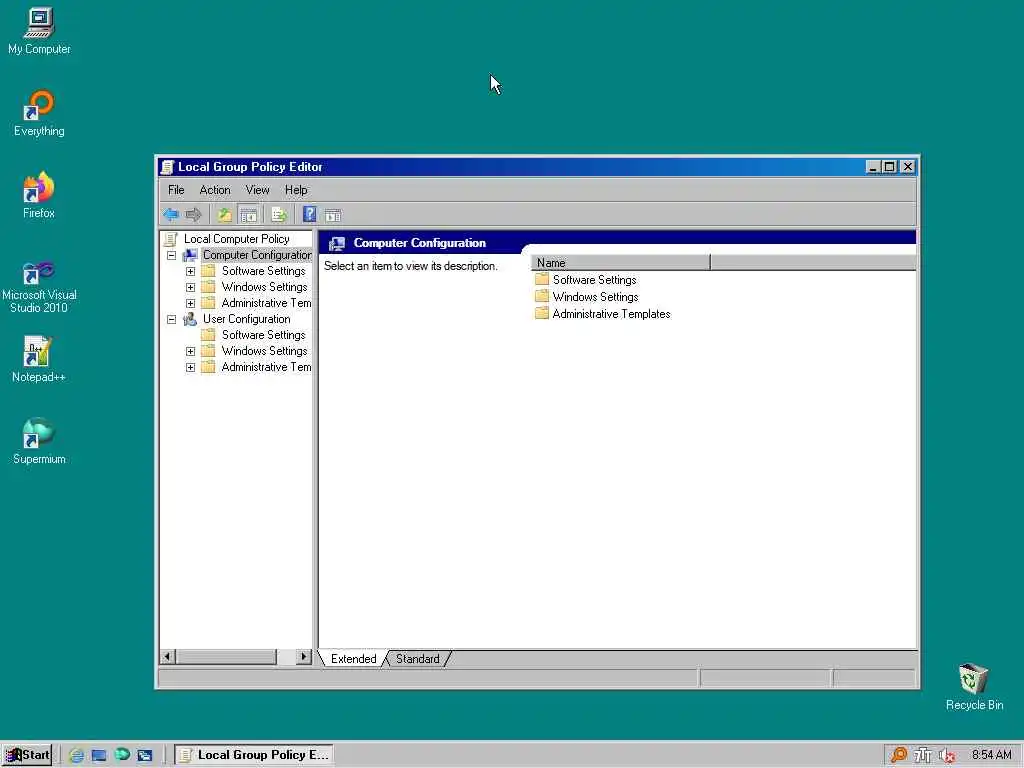Click the Name column header
This screenshot has height=768, width=1024.
click(x=620, y=263)
